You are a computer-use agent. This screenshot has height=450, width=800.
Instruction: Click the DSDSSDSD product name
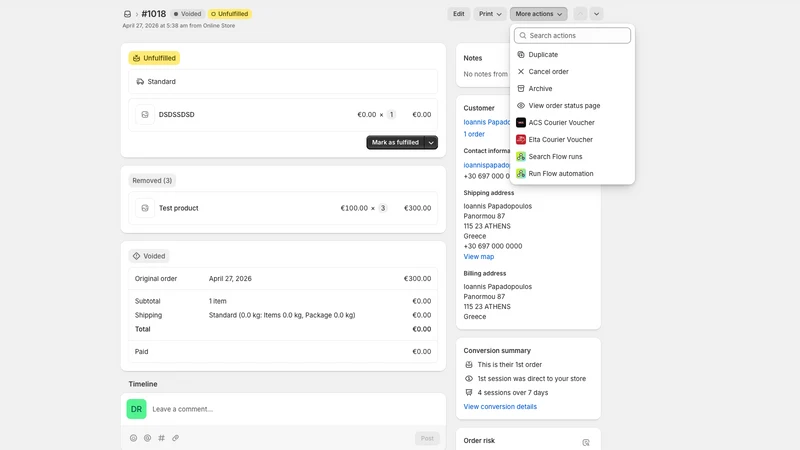coord(177,115)
